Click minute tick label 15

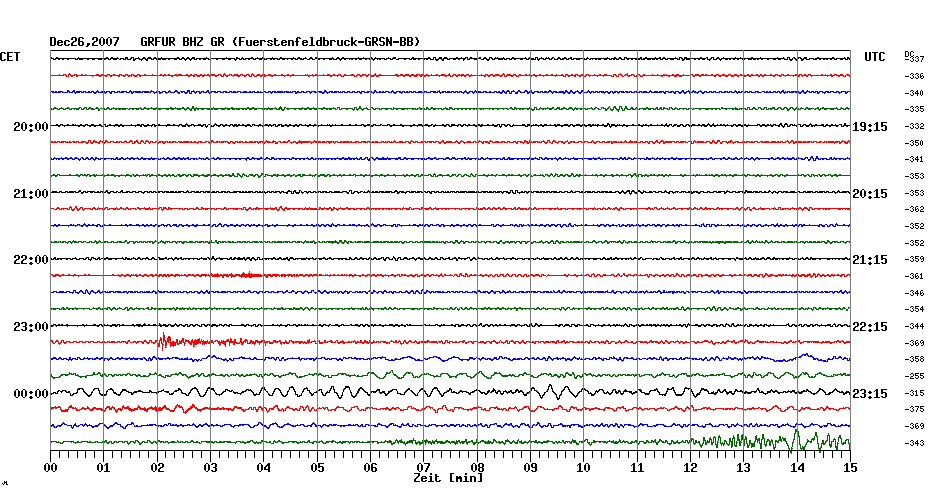pyautogui.click(x=850, y=468)
